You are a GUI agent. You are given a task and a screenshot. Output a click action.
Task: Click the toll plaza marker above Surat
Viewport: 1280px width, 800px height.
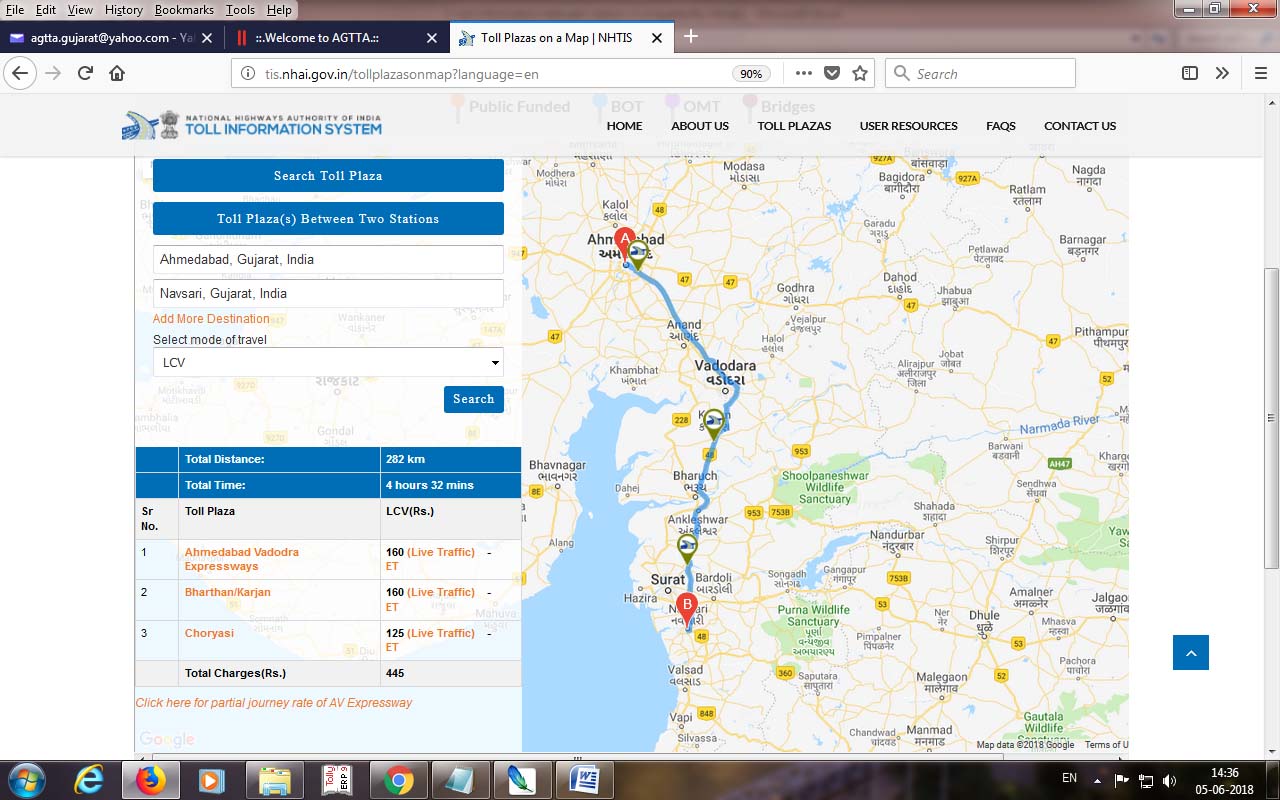687,547
